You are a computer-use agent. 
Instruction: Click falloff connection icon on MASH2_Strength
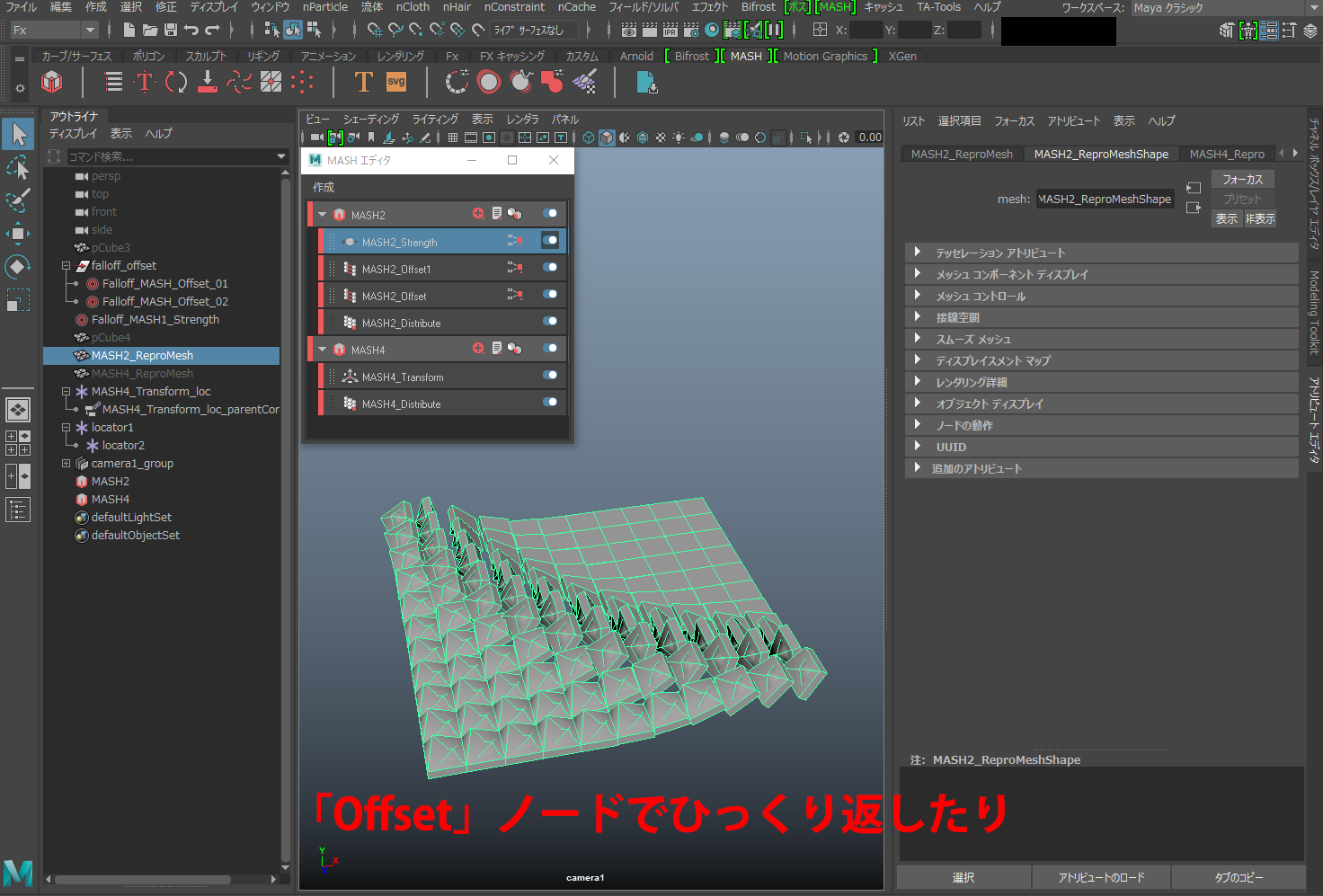(515, 241)
